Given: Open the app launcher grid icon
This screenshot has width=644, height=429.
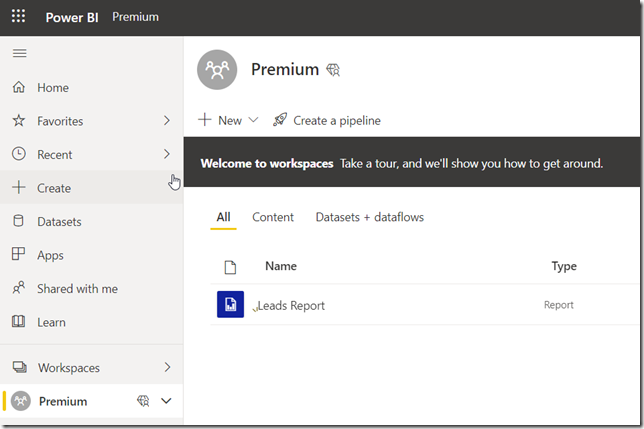Looking at the screenshot, I should click(x=18, y=16).
